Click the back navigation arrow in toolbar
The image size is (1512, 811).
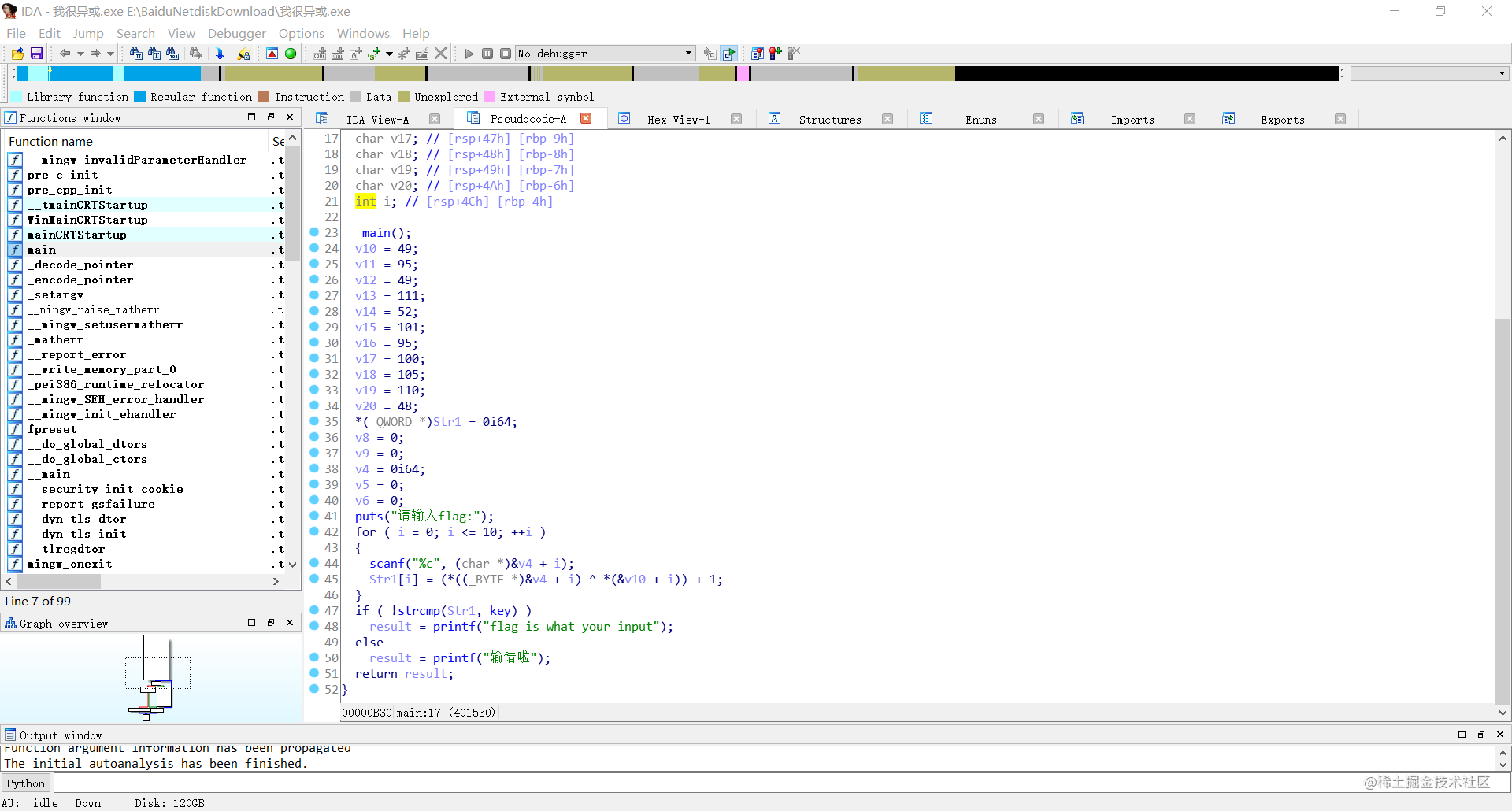pyautogui.click(x=65, y=54)
